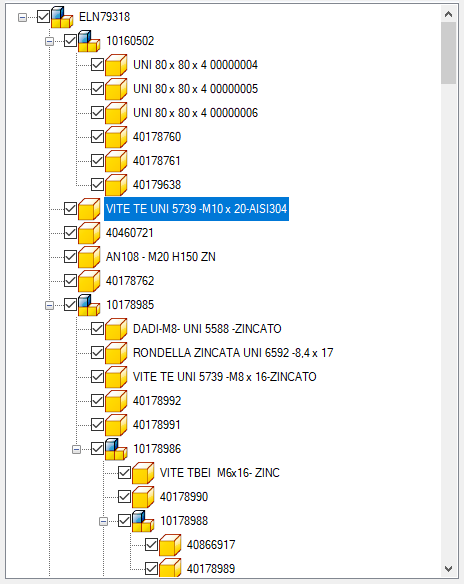Select the VITE TBEI M6x16- ZINC label

click(220, 473)
